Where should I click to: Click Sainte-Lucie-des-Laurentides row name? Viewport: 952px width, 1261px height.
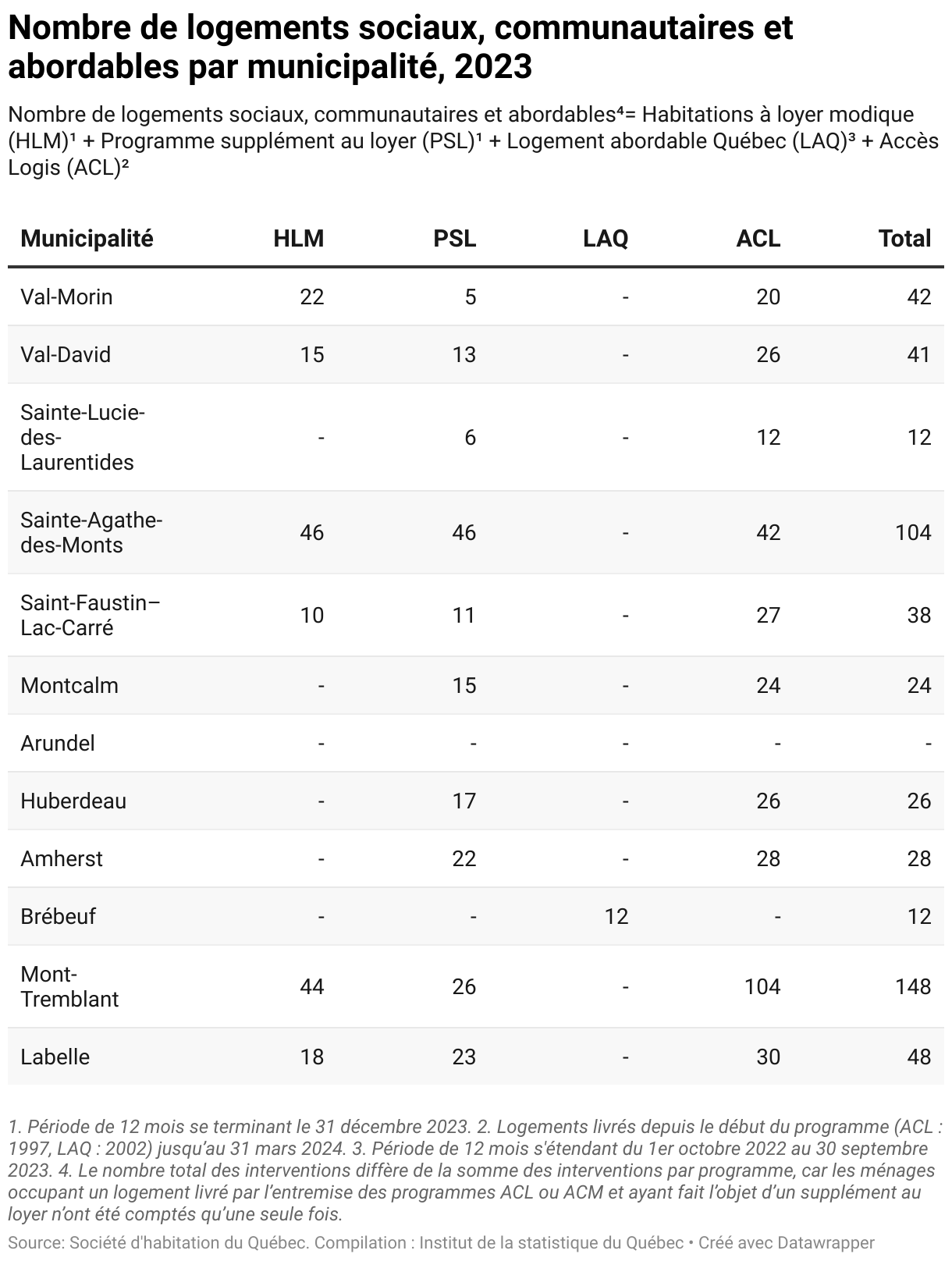click(83, 437)
